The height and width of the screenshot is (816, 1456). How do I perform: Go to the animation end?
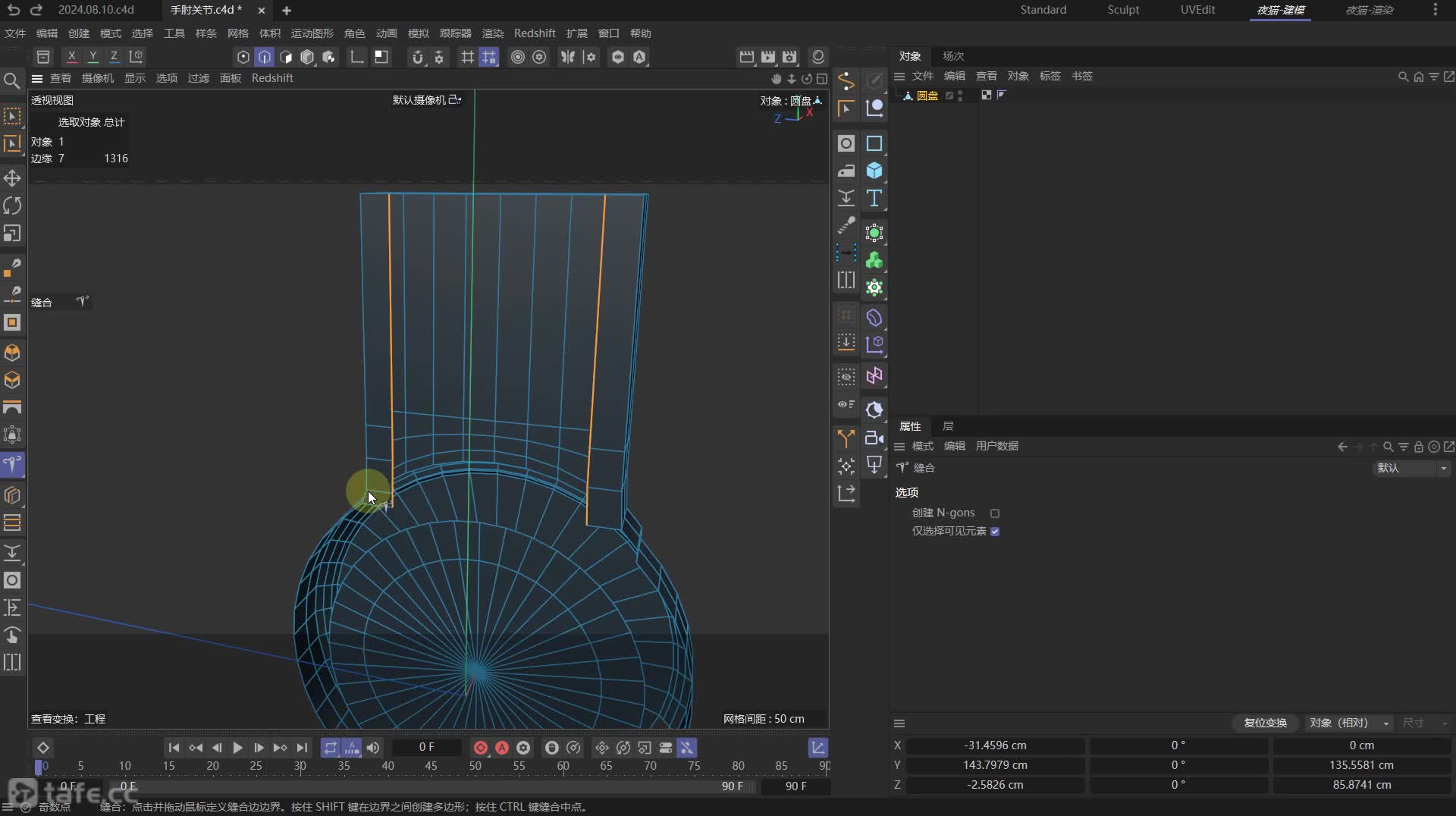(301, 748)
